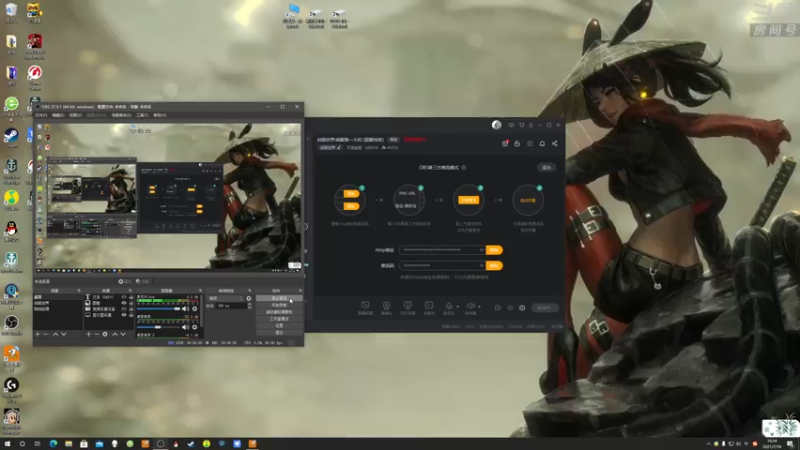Toggle visibility of Display Capture source
Screen dimensions: 800x450
click(124, 315)
